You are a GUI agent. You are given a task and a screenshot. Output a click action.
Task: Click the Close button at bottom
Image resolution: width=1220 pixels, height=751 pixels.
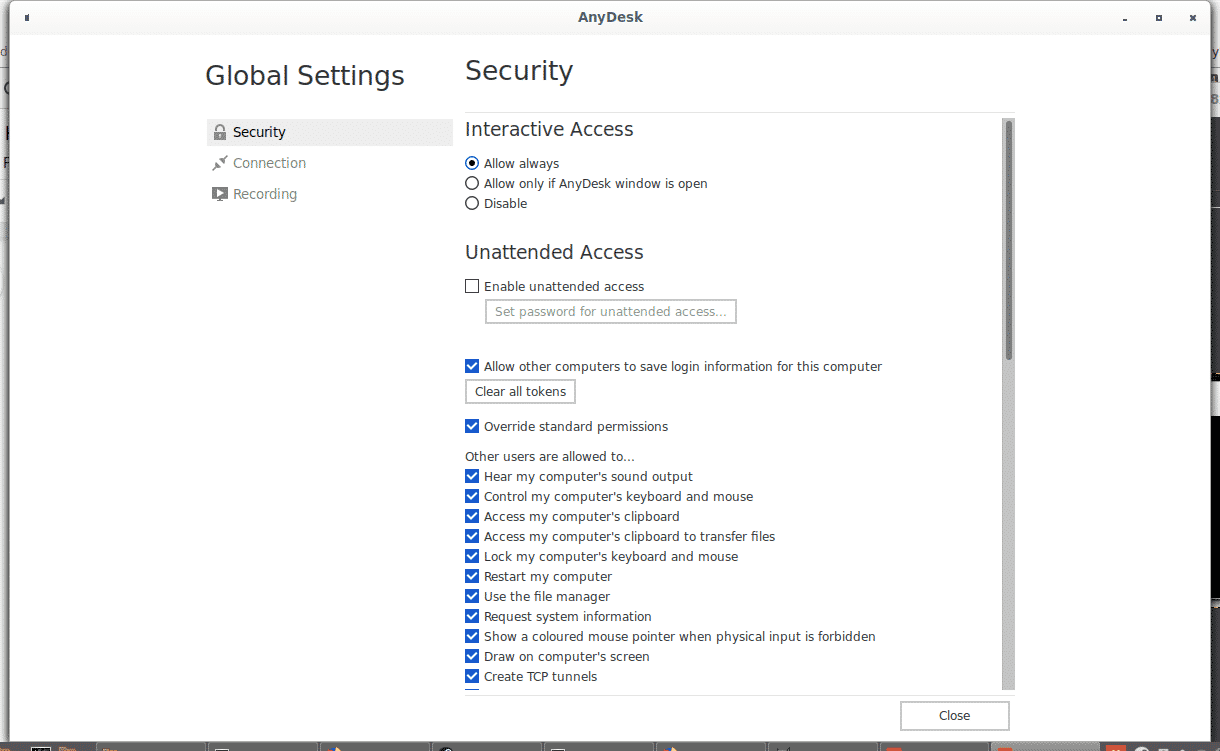(954, 716)
